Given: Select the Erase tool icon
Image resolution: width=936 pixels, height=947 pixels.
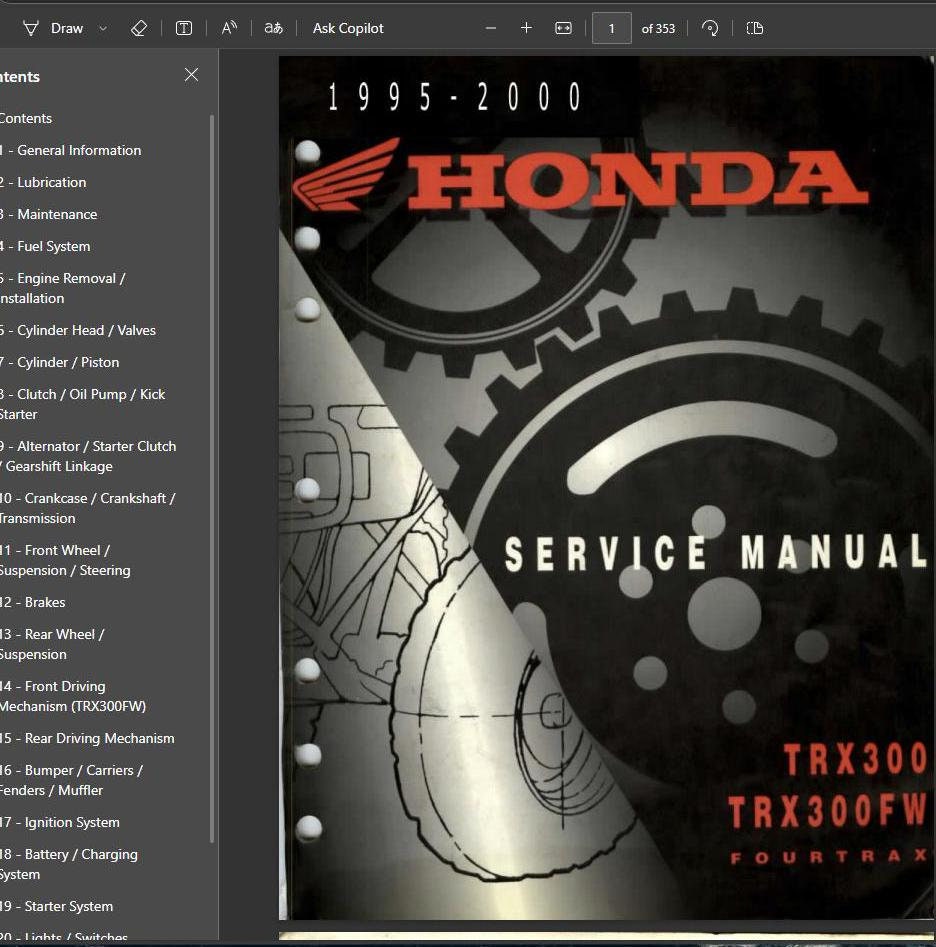Looking at the screenshot, I should click(x=139, y=28).
